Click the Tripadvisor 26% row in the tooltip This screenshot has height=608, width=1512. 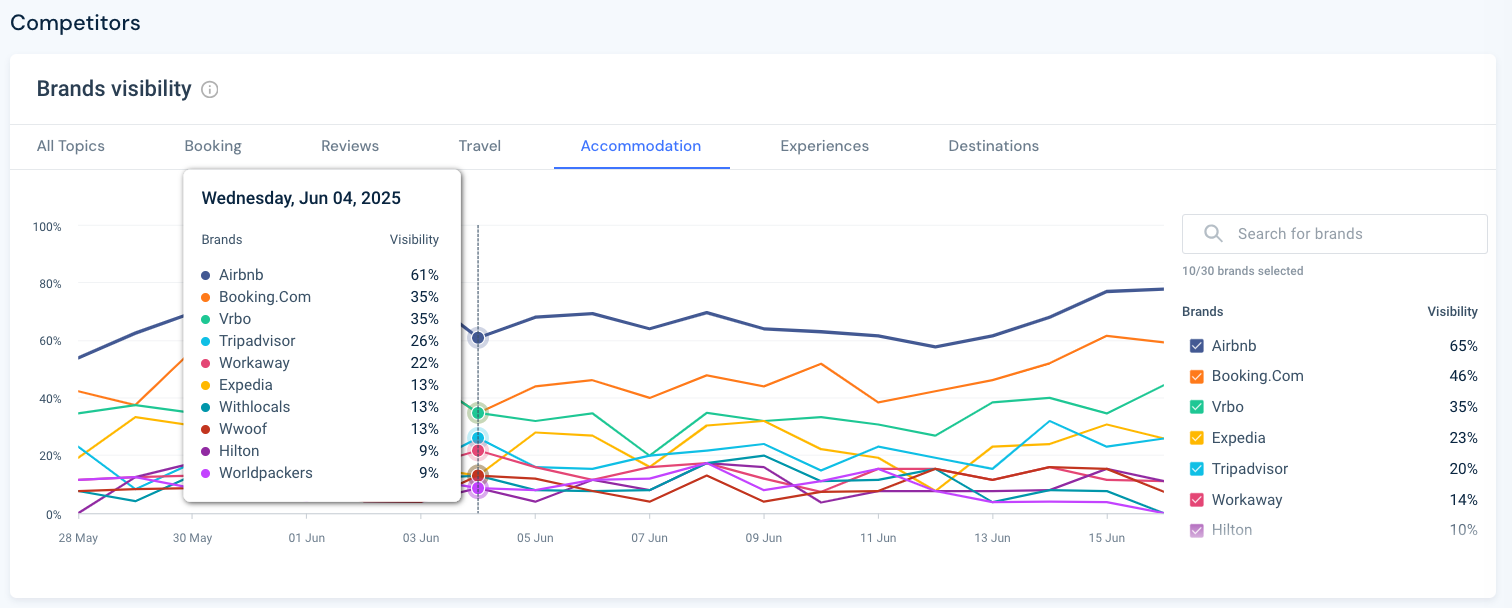320,341
